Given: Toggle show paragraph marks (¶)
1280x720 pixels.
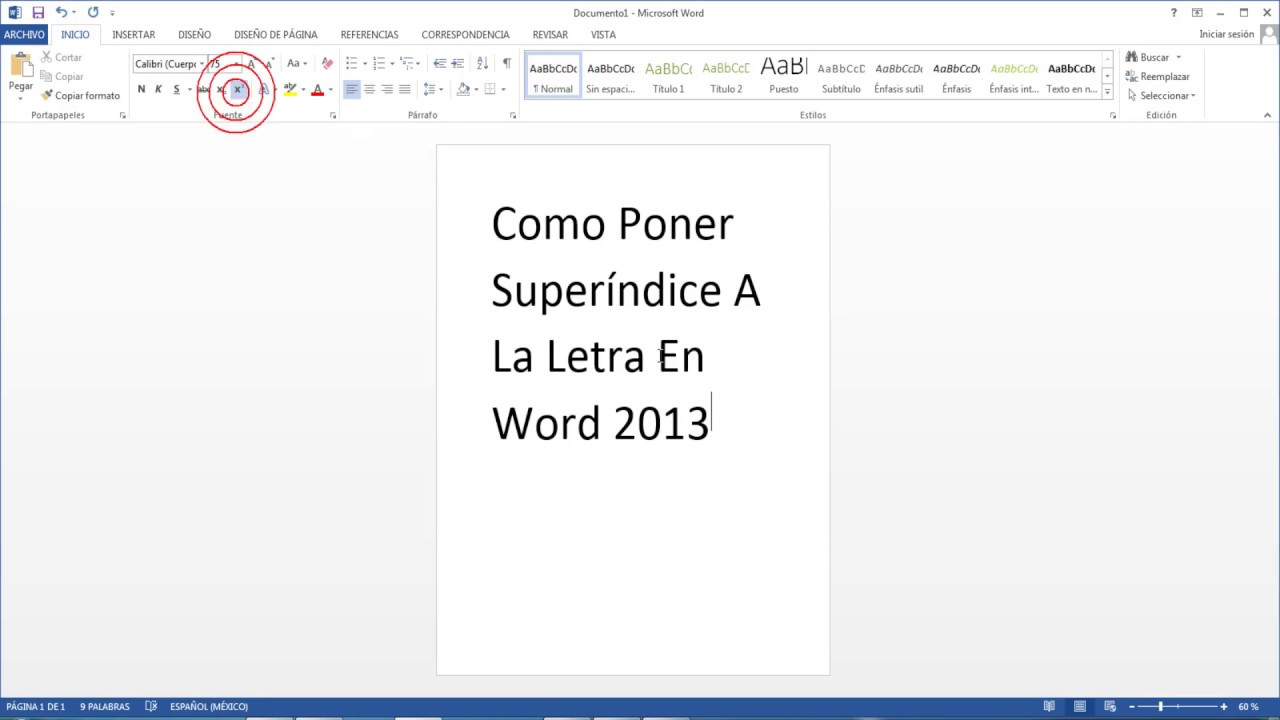Looking at the screenshot, I should [x=507, y=64].
